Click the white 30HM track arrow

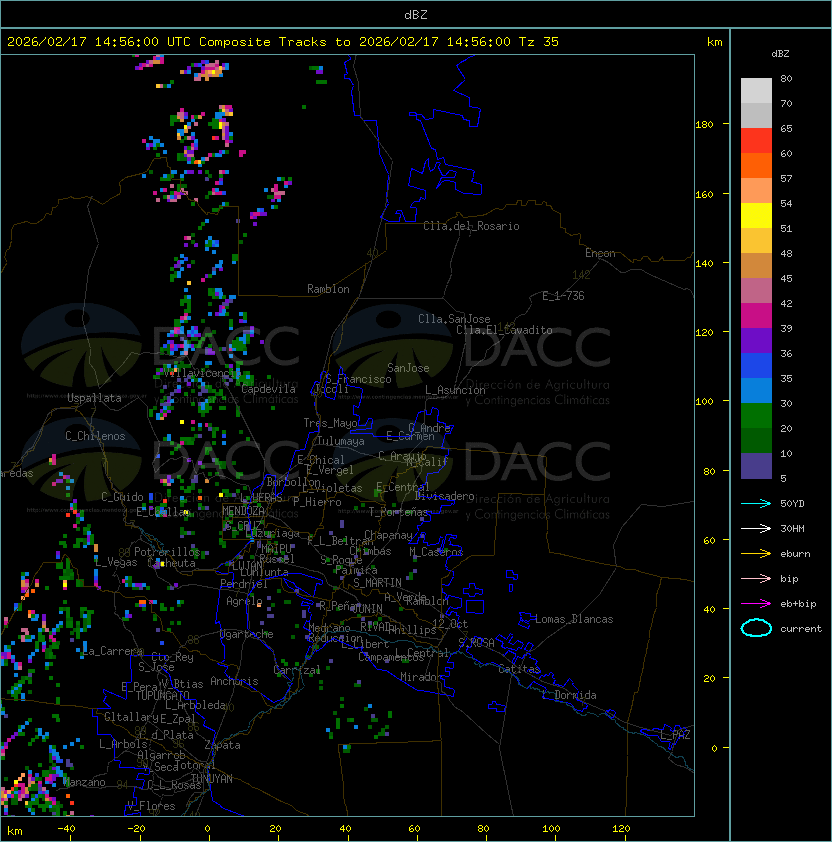click(x=756, y=528)
